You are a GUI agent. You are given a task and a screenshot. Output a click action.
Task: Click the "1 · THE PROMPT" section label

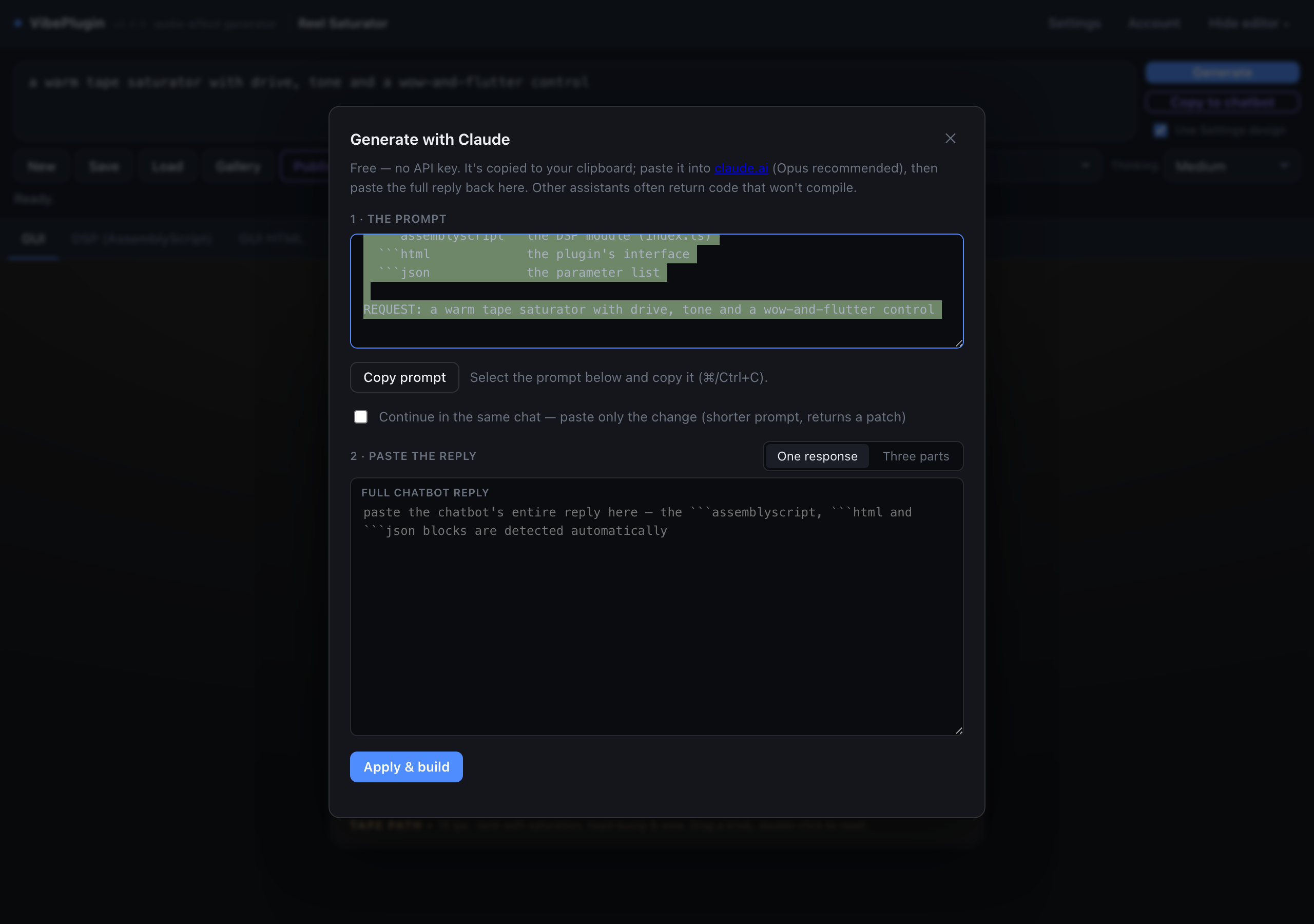[398, 219]
